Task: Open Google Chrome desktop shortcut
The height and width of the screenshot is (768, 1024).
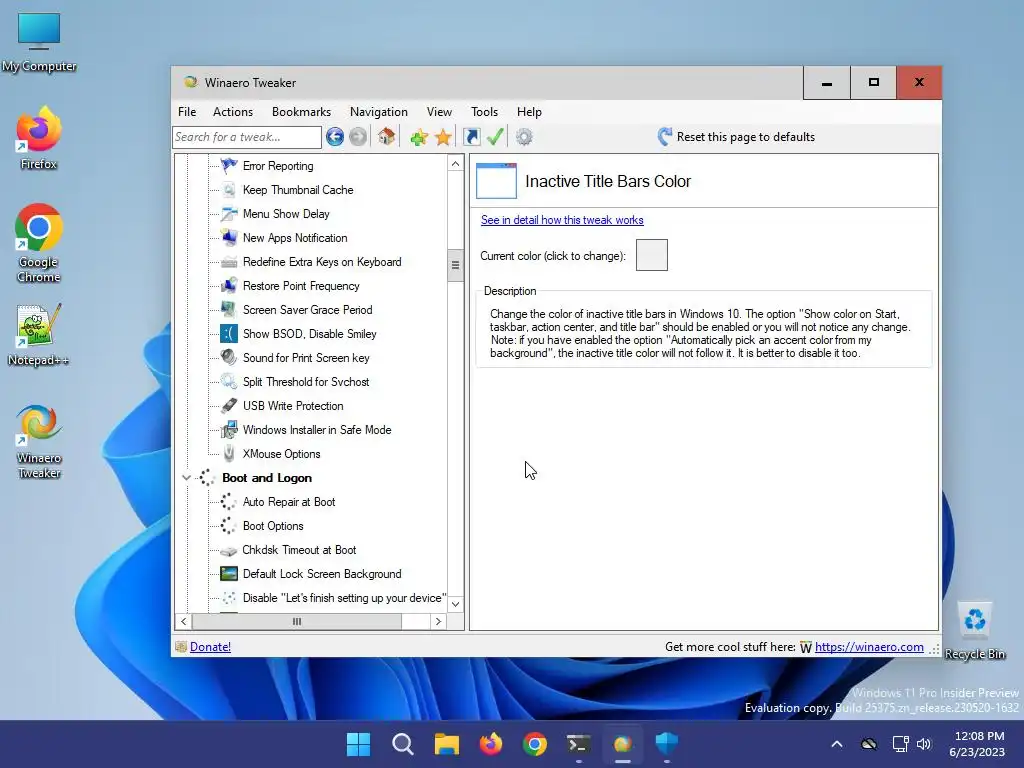Action: pos(39,243)
